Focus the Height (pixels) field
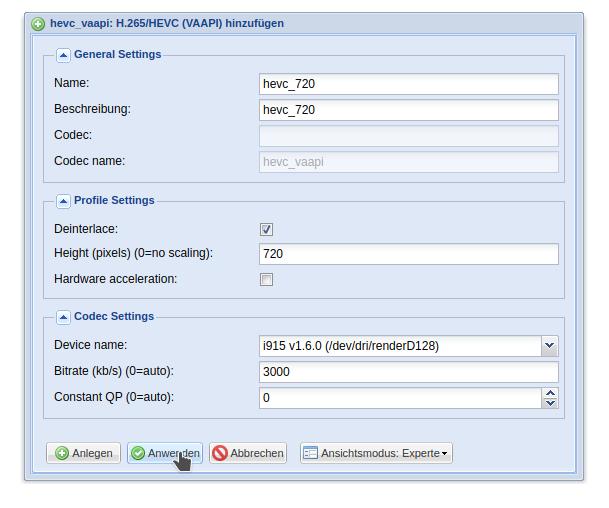The image size is (609, 508). (409, 254)
